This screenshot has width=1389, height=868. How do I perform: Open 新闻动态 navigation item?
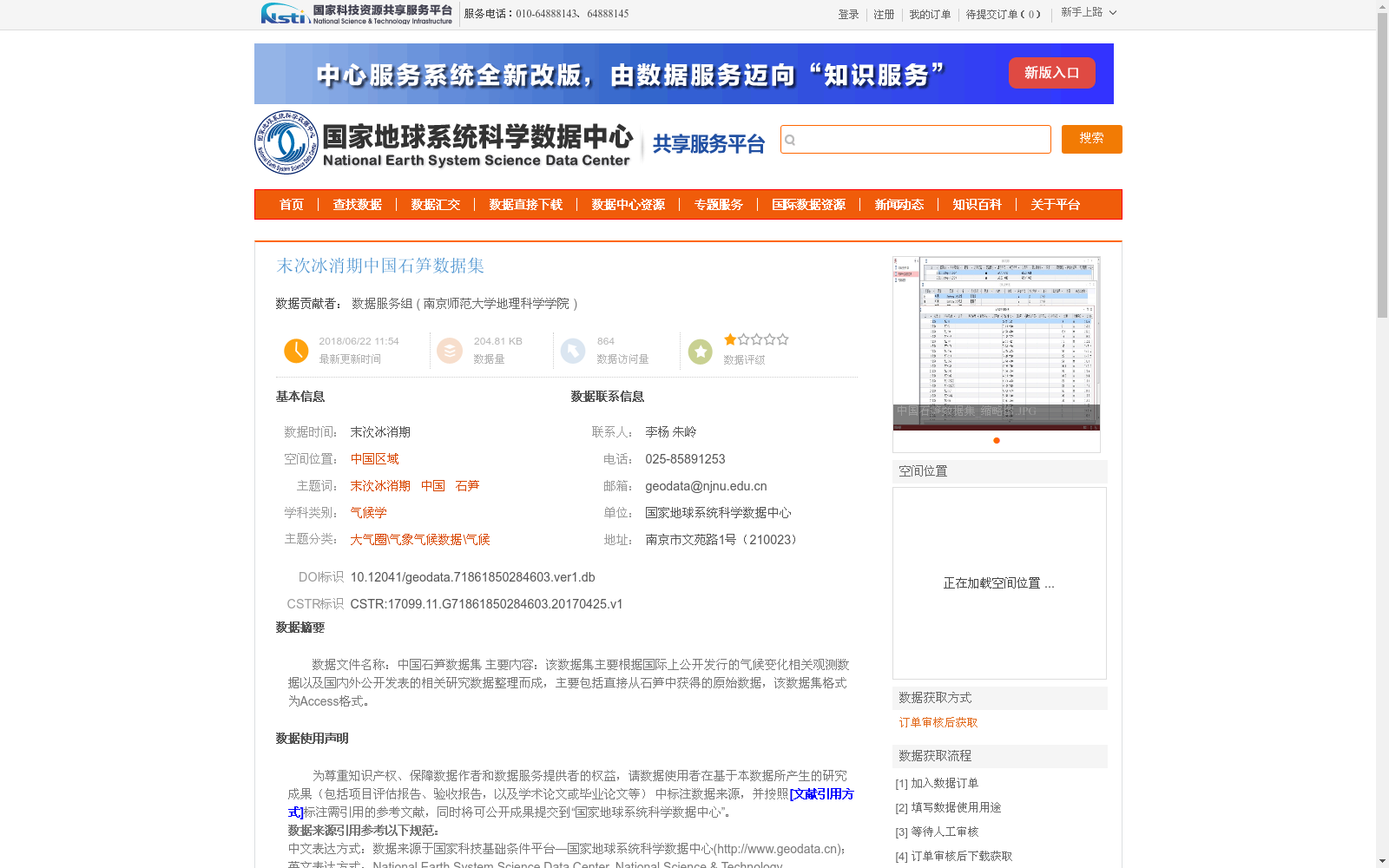pos(899,205)
